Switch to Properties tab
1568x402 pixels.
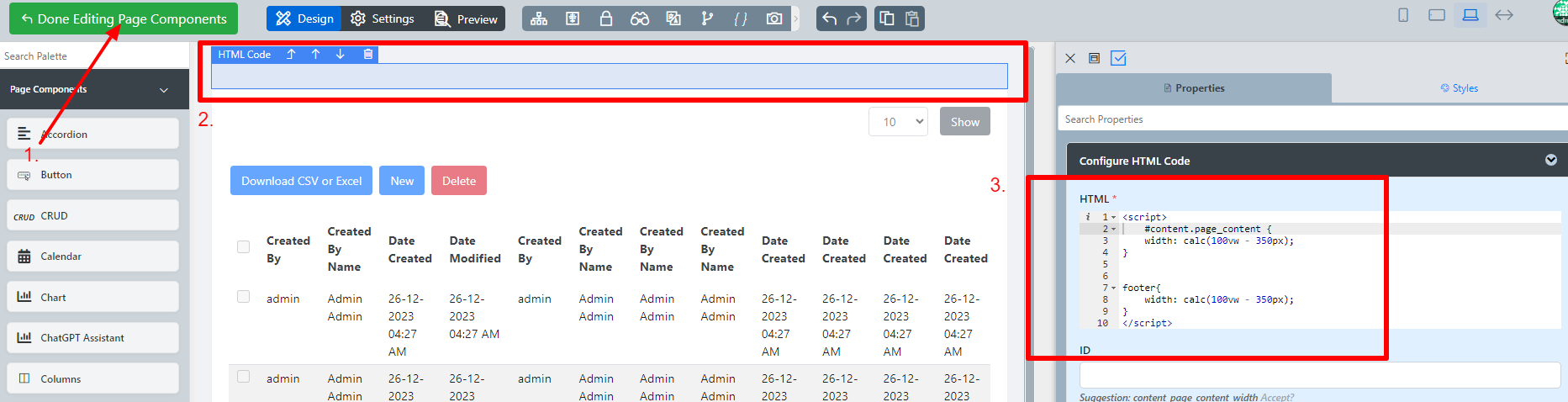coord(1194,87)
